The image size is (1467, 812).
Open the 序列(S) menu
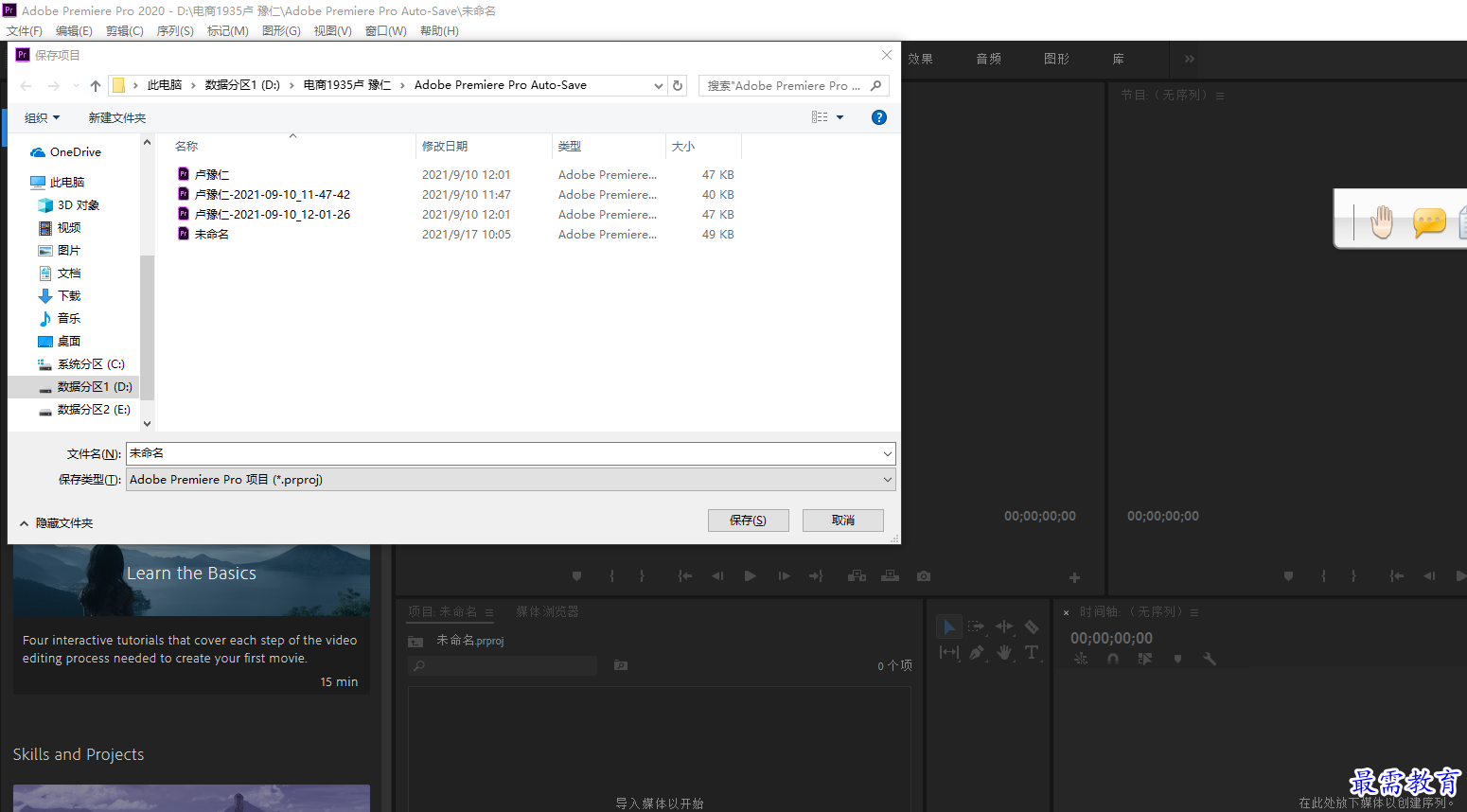coord(175,30)
